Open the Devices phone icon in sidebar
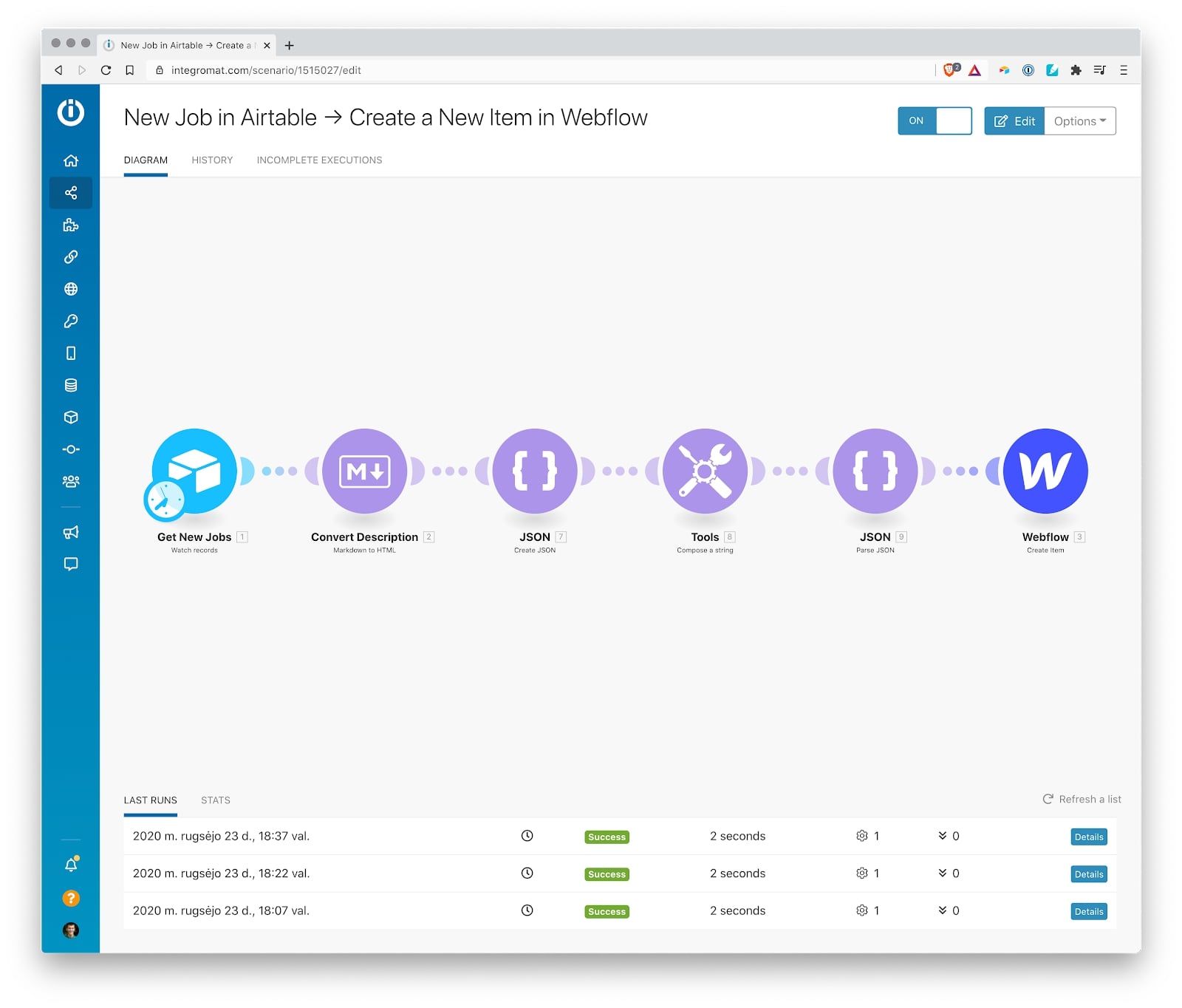 point(71,353)
